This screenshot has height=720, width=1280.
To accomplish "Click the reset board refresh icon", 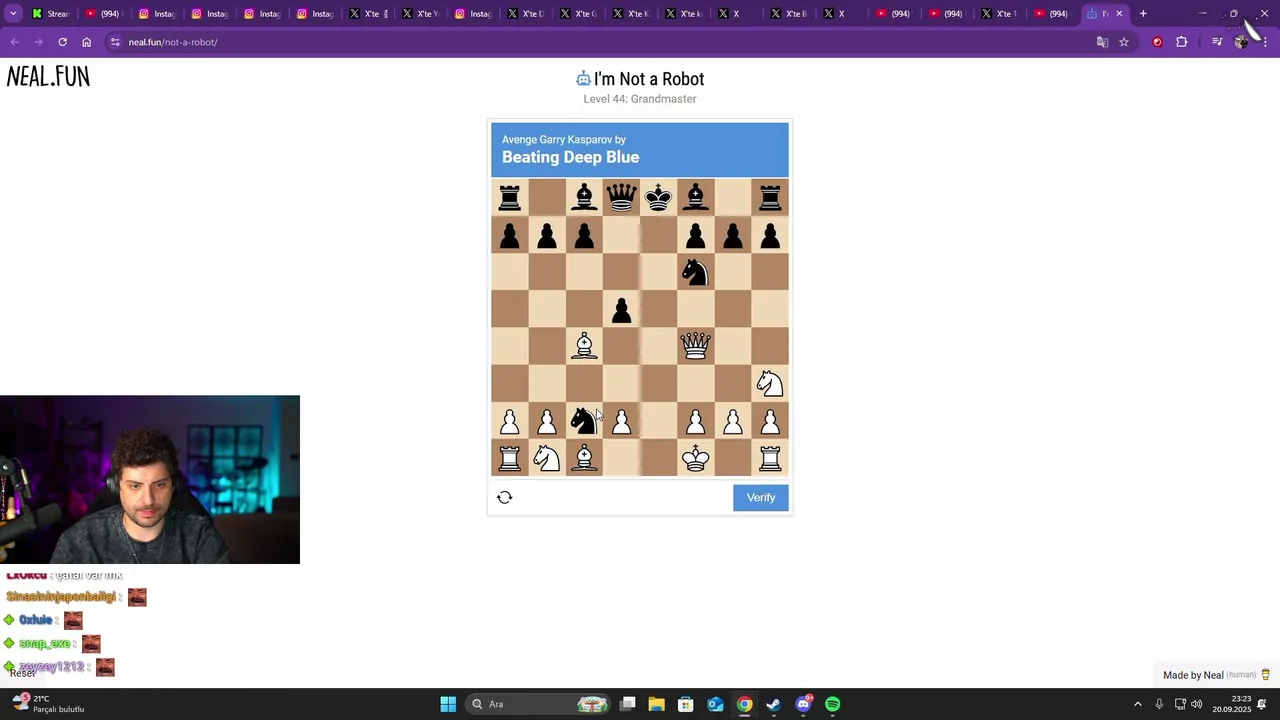I will [505, 497].
